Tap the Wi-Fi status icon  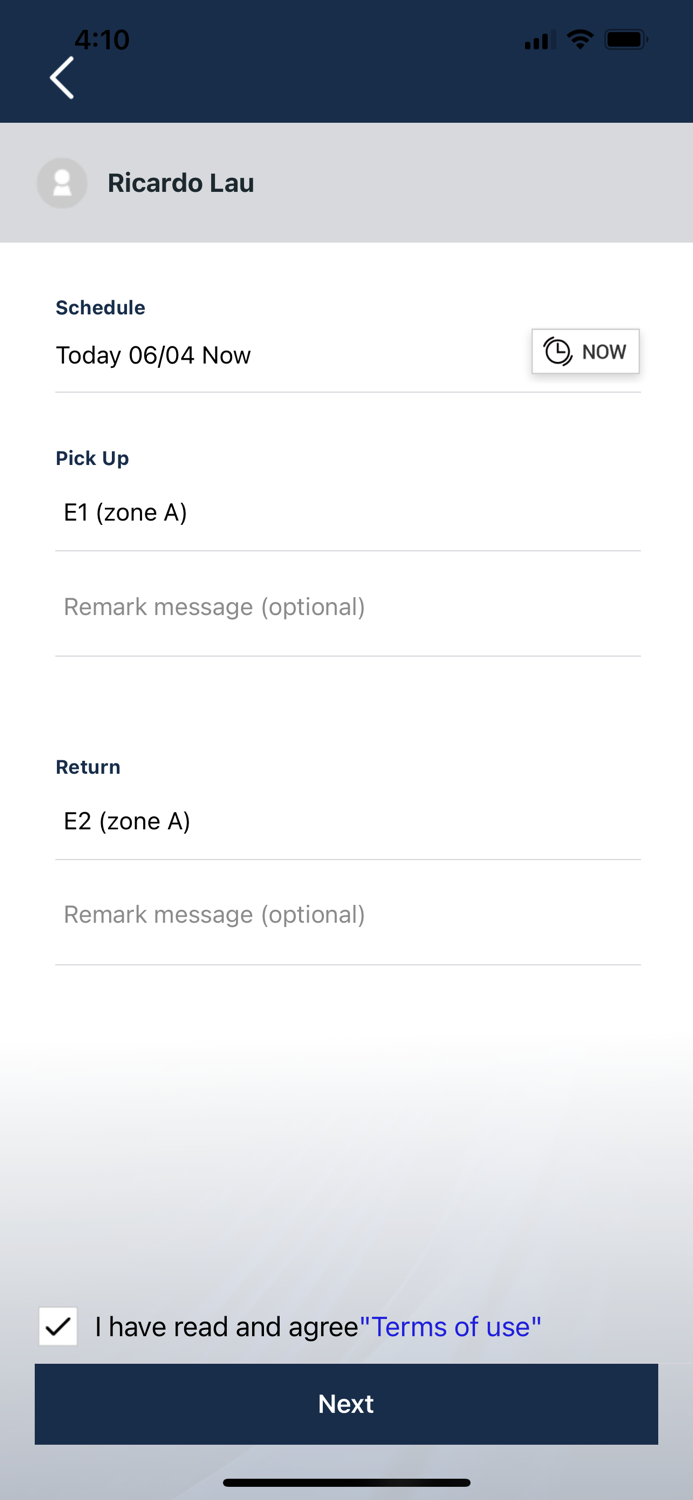(579, 40)
